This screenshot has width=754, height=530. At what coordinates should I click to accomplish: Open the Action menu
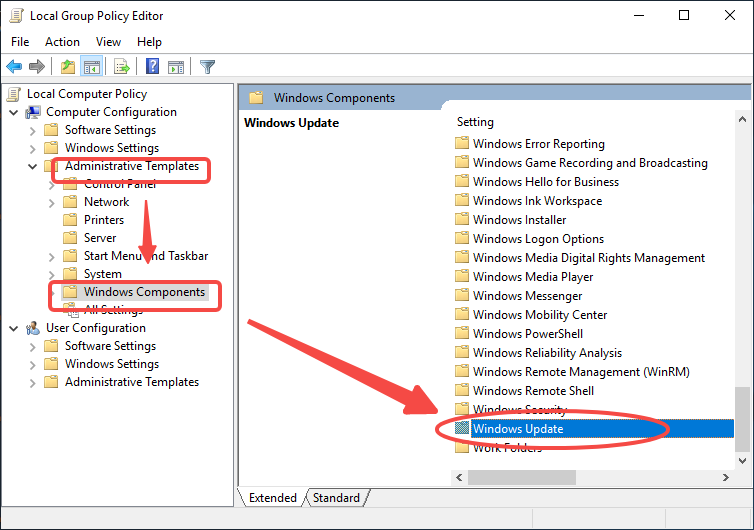[62, 42]
